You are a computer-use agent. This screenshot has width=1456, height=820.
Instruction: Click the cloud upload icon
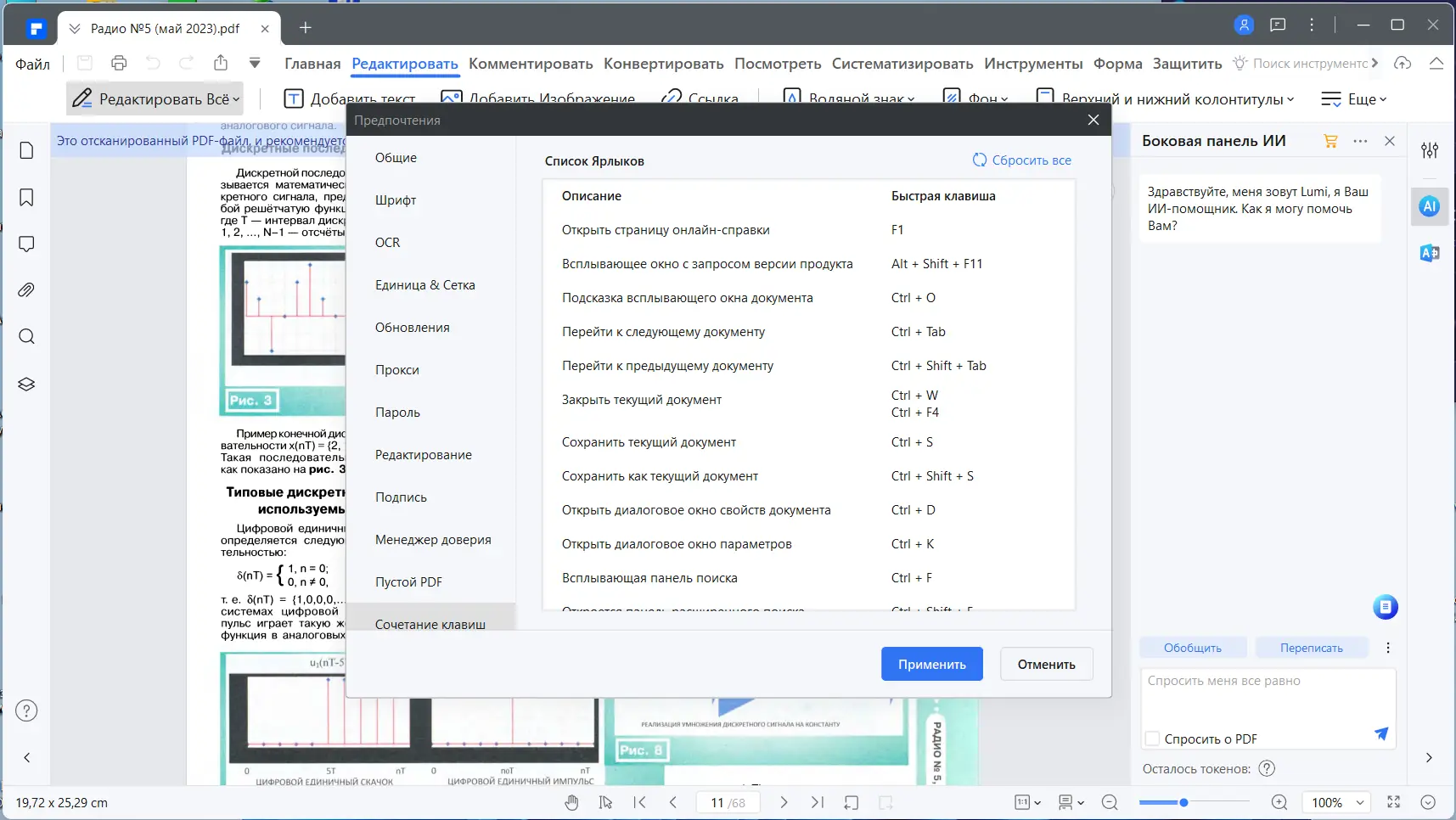point(1403,64)
